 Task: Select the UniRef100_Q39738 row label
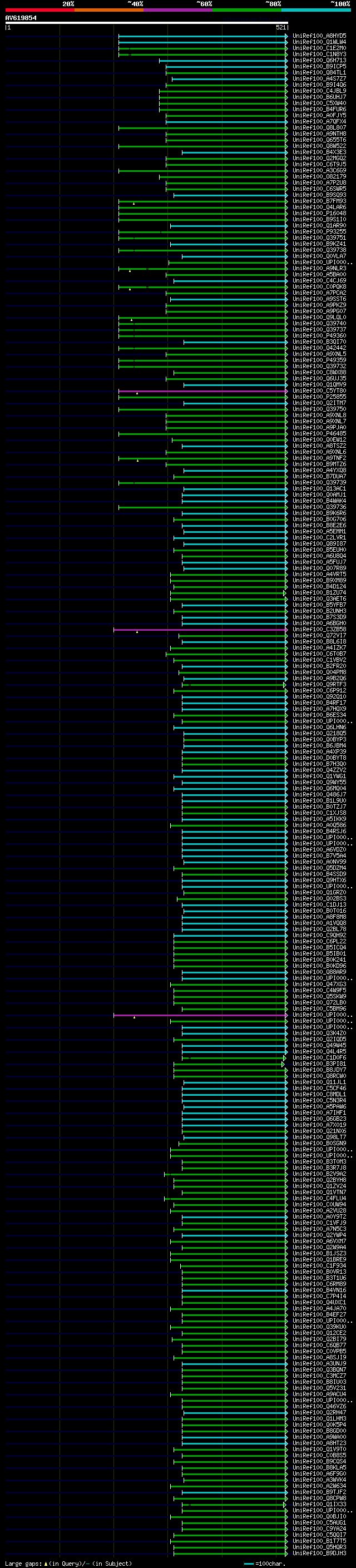[x=319, y=250]
